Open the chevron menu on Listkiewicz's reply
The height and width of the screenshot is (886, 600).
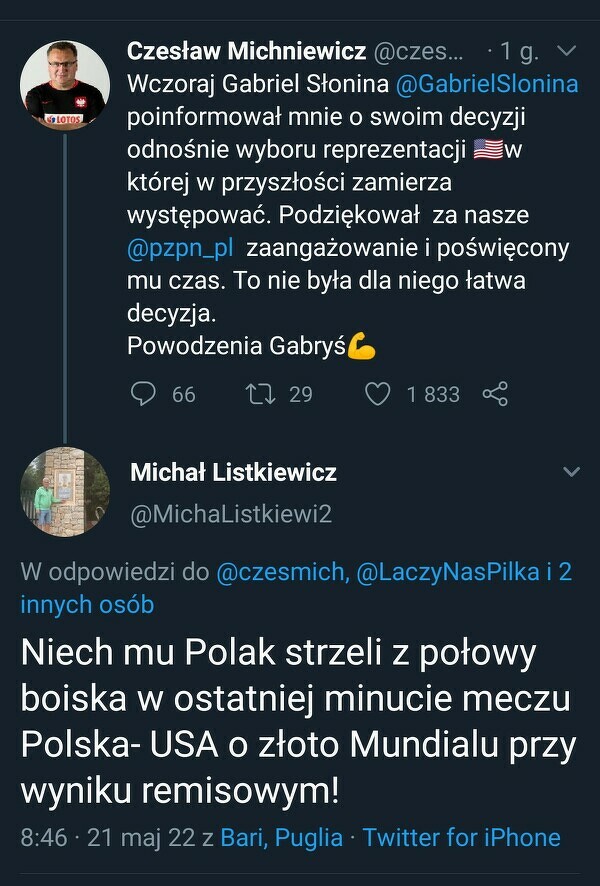[x=571, y=471]
